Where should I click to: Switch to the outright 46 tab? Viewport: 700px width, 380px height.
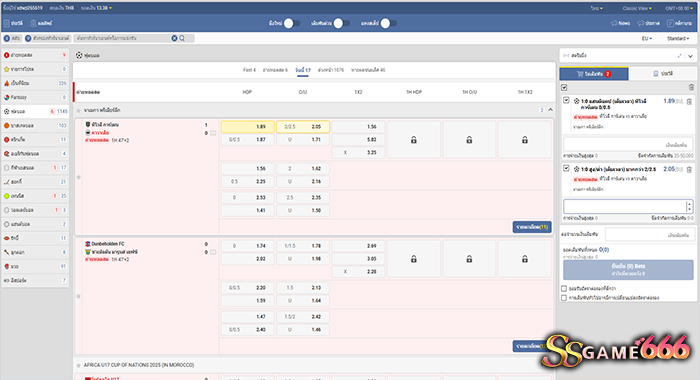pyautogui.click(x=368, y=70)
